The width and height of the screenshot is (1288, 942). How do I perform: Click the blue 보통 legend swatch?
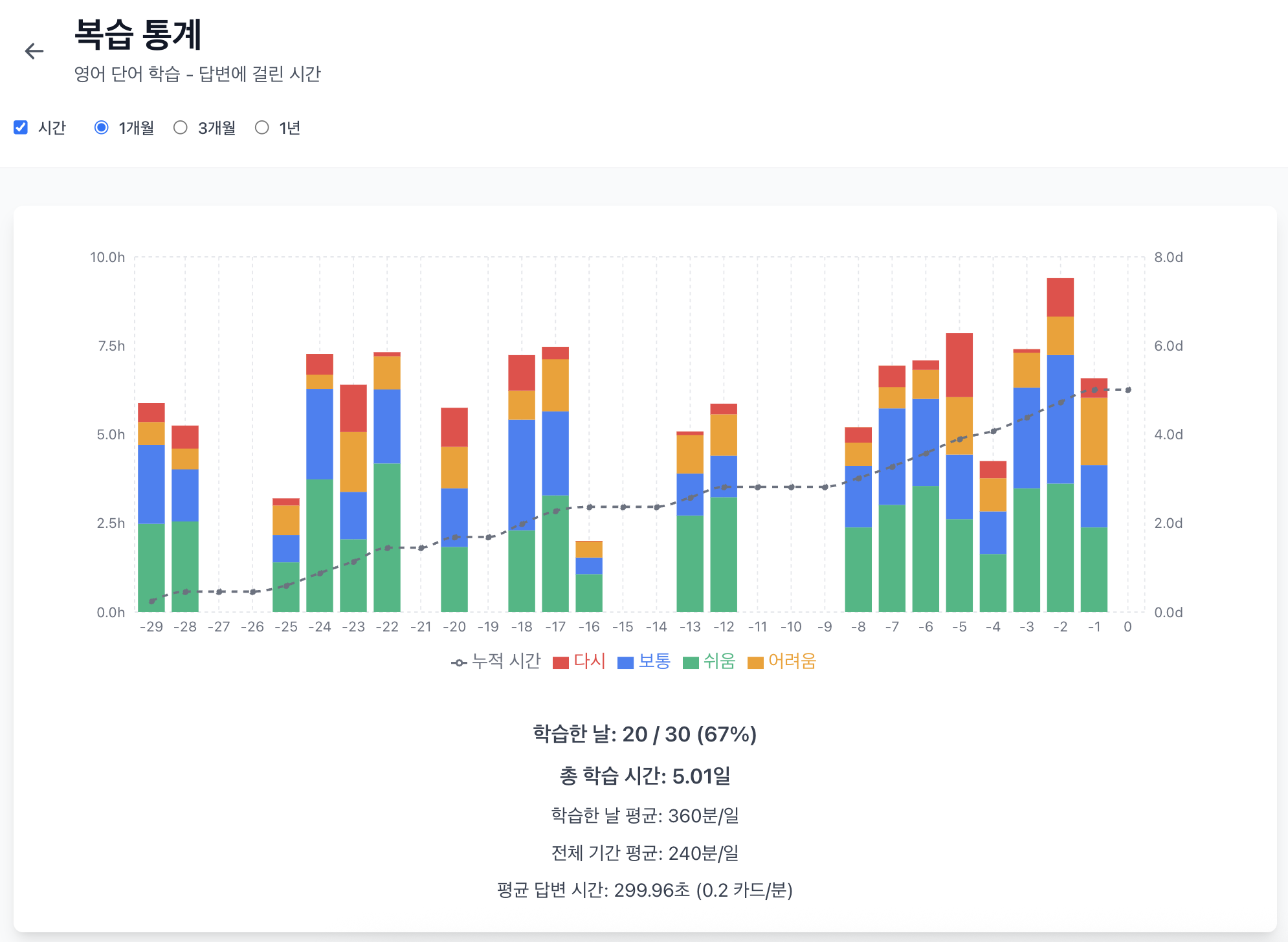(625, 663)
